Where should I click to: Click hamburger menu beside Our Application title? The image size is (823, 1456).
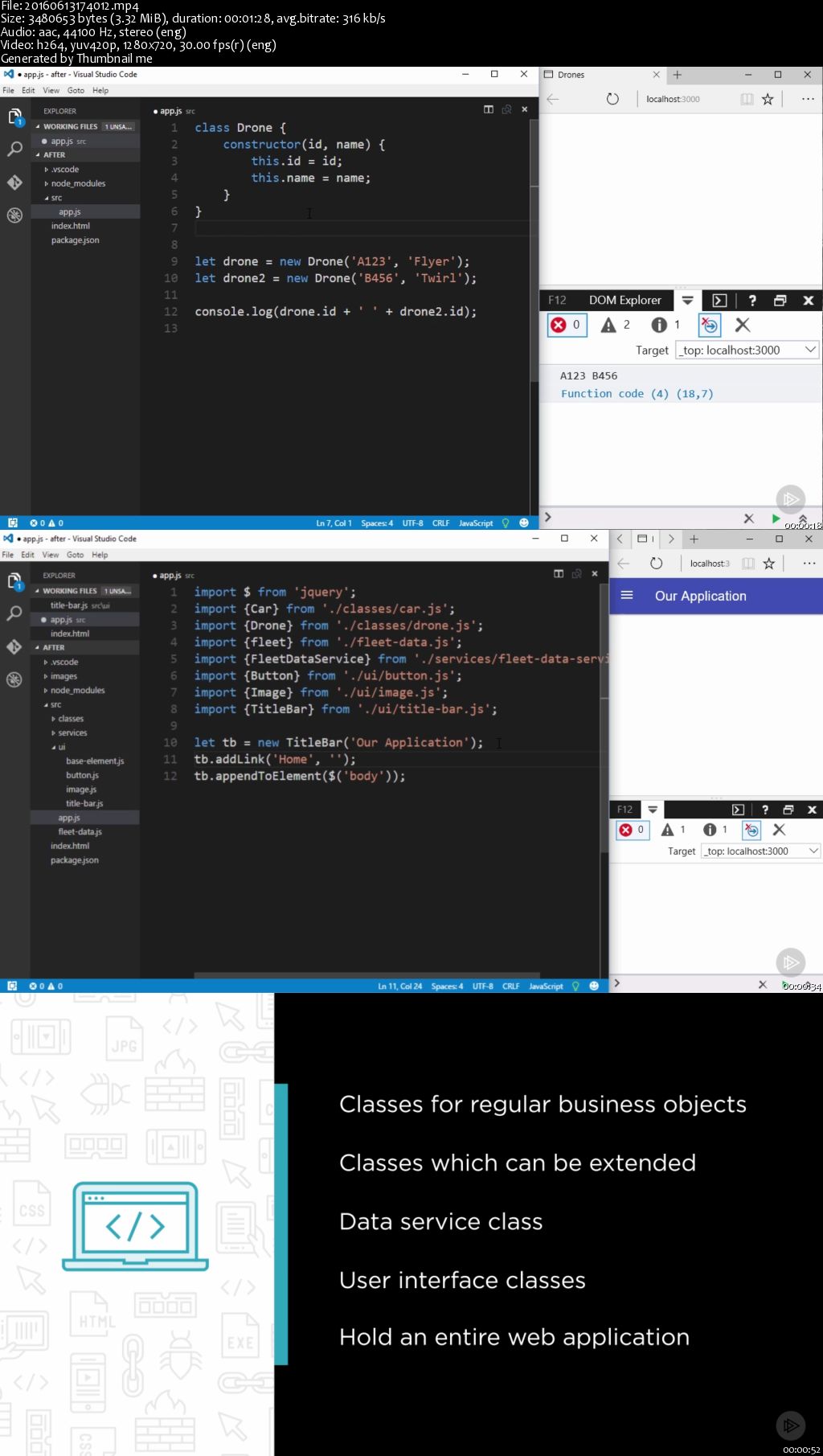click(x=628, y=596)
